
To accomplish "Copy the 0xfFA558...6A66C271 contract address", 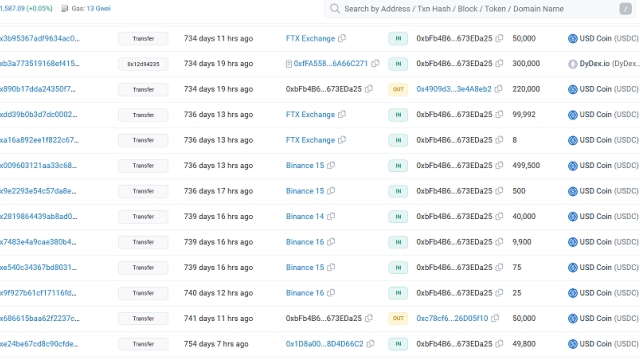I will click(375, 64).
